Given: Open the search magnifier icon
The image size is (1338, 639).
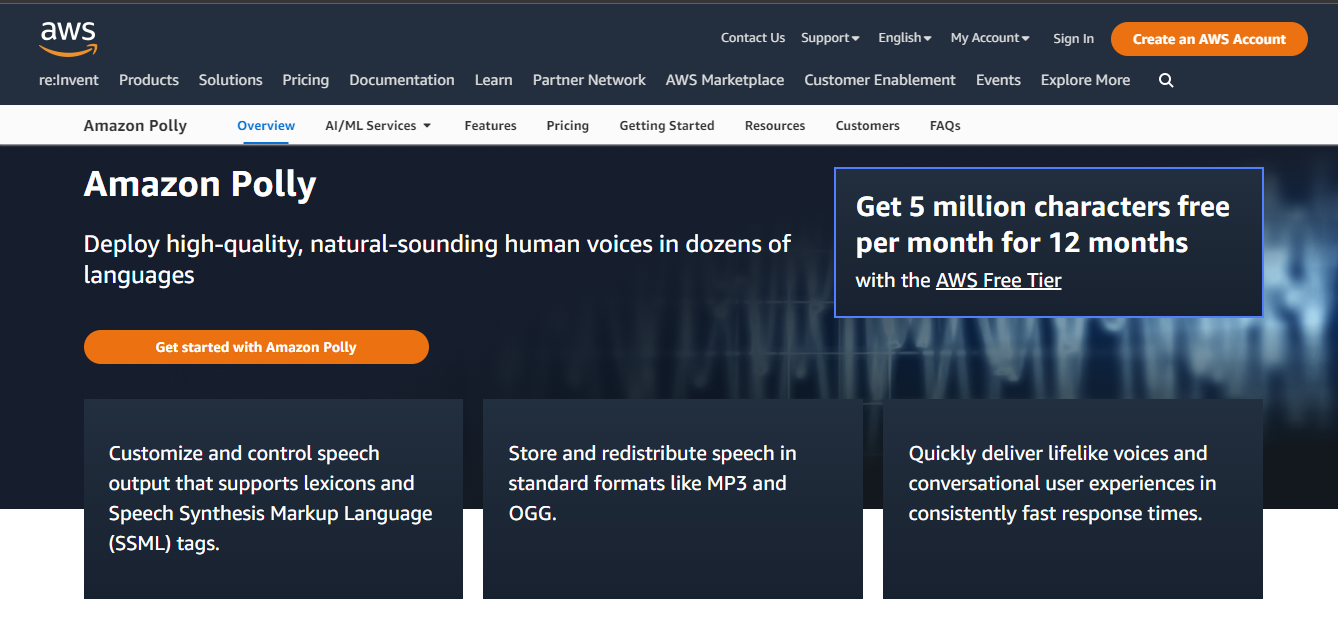Looking at the screenshot, I should click(1166, 80).
